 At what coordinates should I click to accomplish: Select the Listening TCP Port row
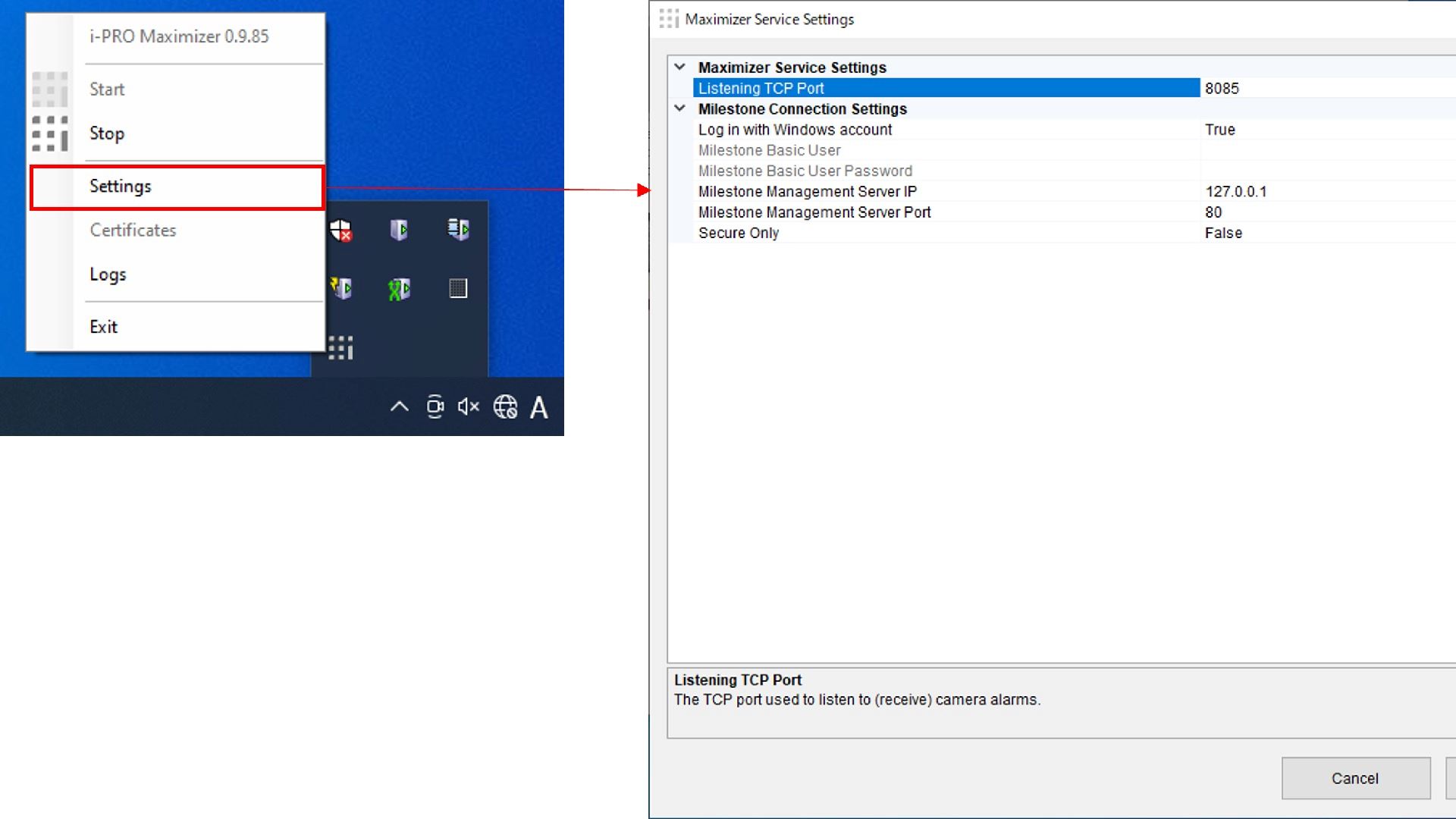[946, 88]
